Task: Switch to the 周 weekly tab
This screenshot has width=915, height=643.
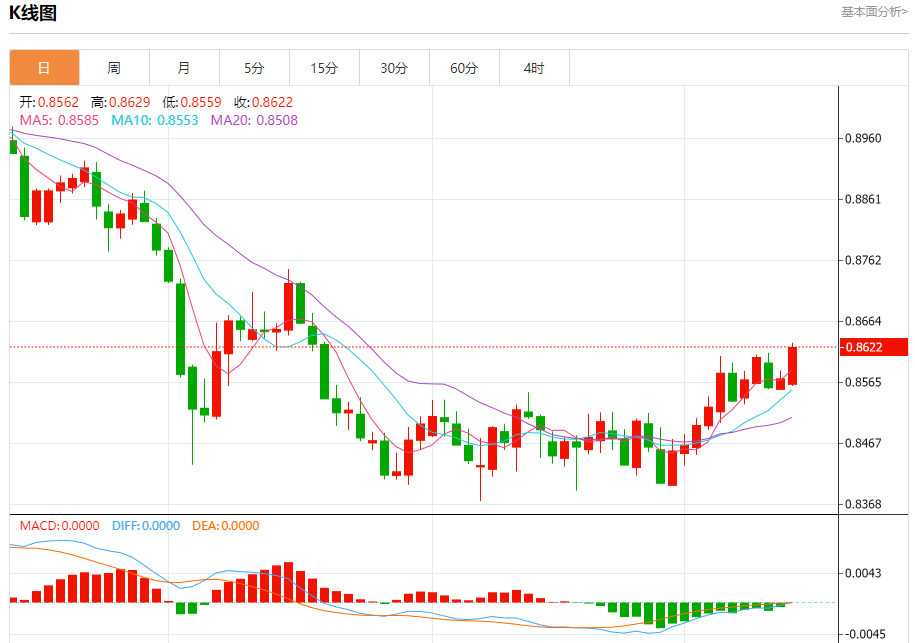Action: [x=114, y=68]
